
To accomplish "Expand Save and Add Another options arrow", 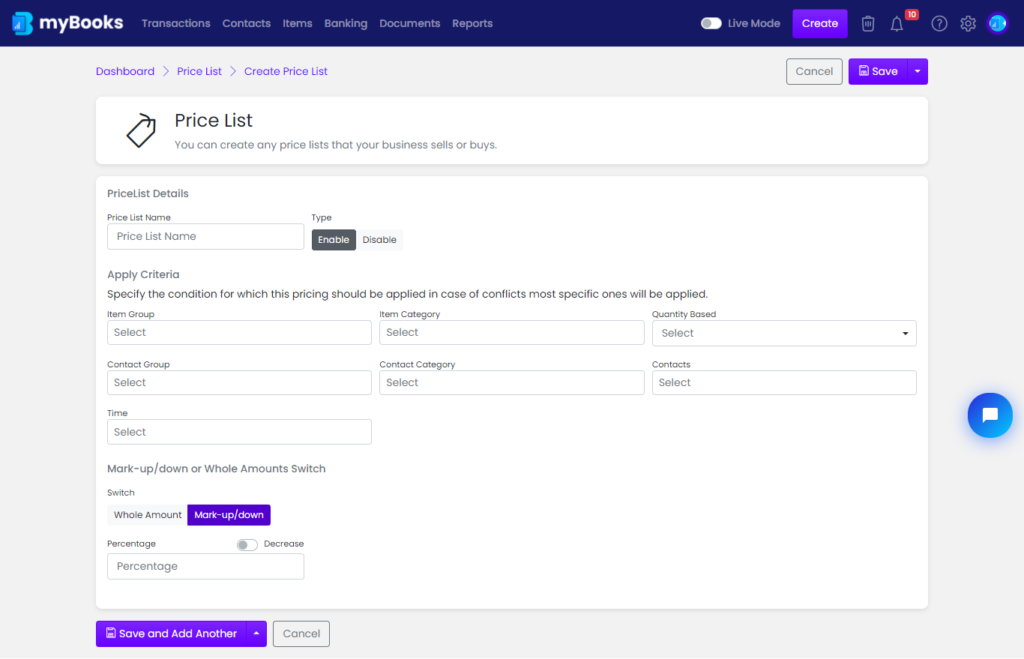I will pos(257,634).
